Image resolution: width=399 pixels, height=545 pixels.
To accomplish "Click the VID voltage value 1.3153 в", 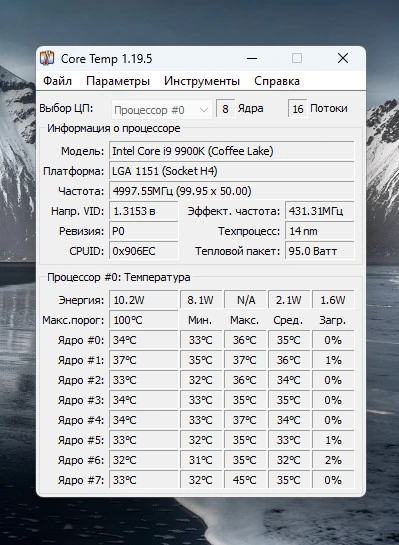I will coord(144,211).
